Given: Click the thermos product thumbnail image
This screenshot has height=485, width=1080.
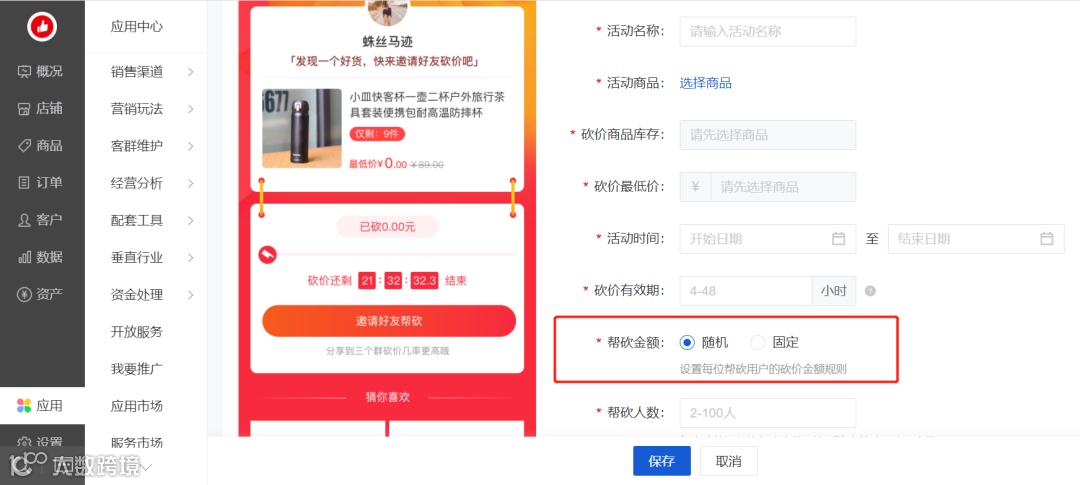Looking at the screenshot, I should coord(302,128).
